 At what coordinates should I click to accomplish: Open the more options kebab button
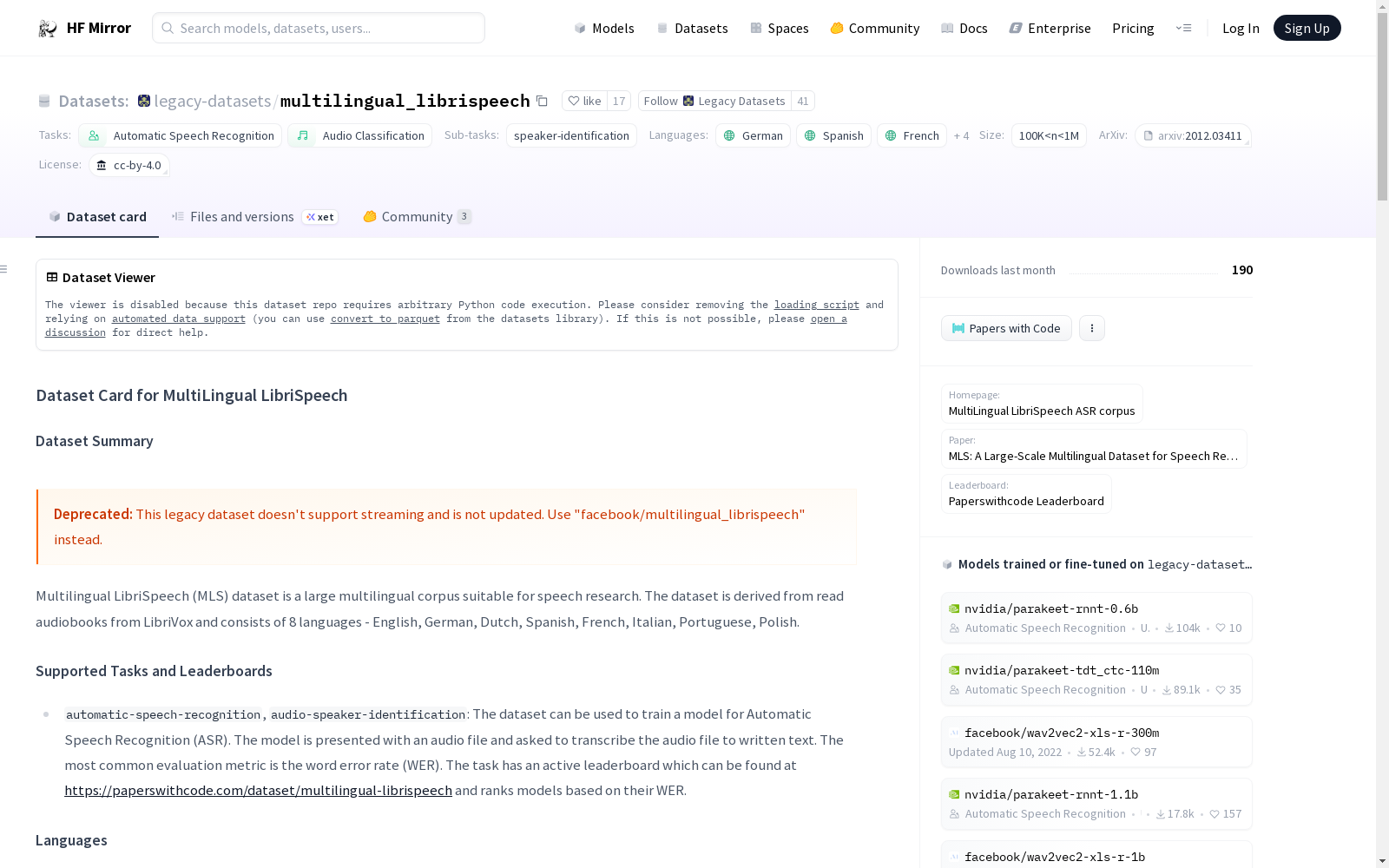[x=1092, y=328]
